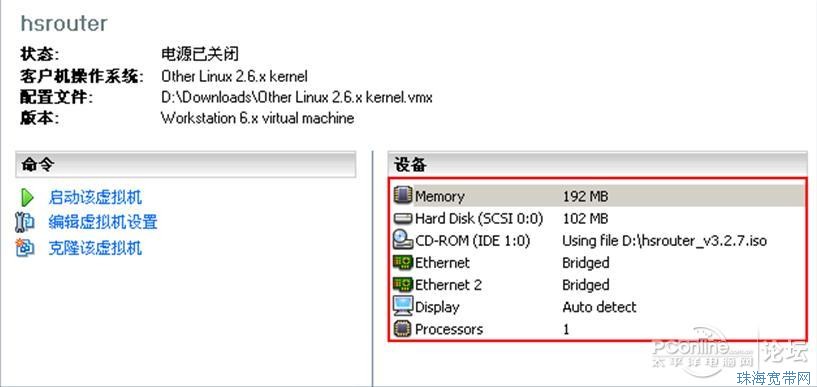Screen dimensions: 817x387
Task: Select the Display Auto detect value
Action: coord(599,307)
